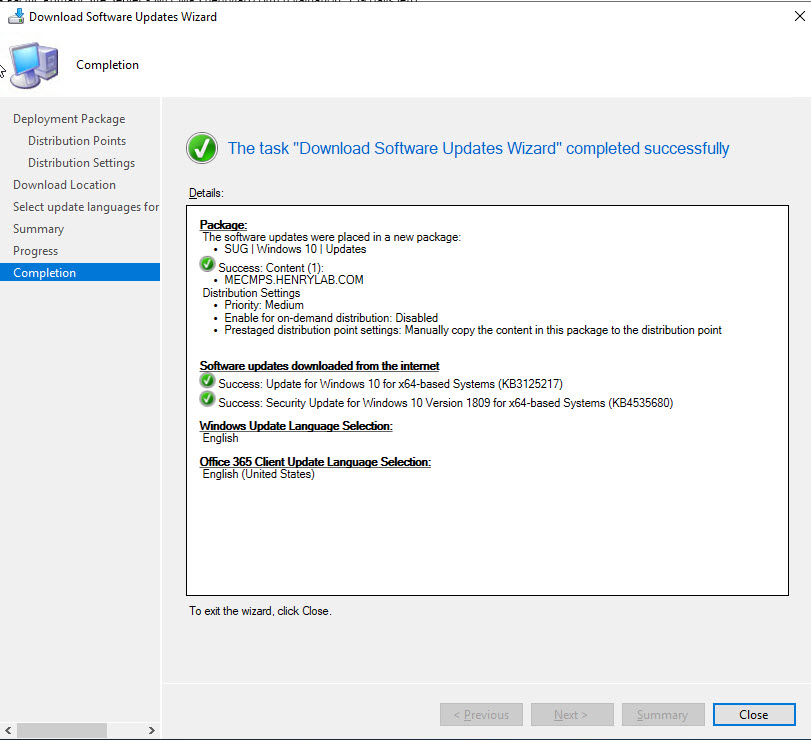Image resolution: width=811 pixels, height=740 pixels.
Task: Open the Distribution Points step
Action: (77, 141)
